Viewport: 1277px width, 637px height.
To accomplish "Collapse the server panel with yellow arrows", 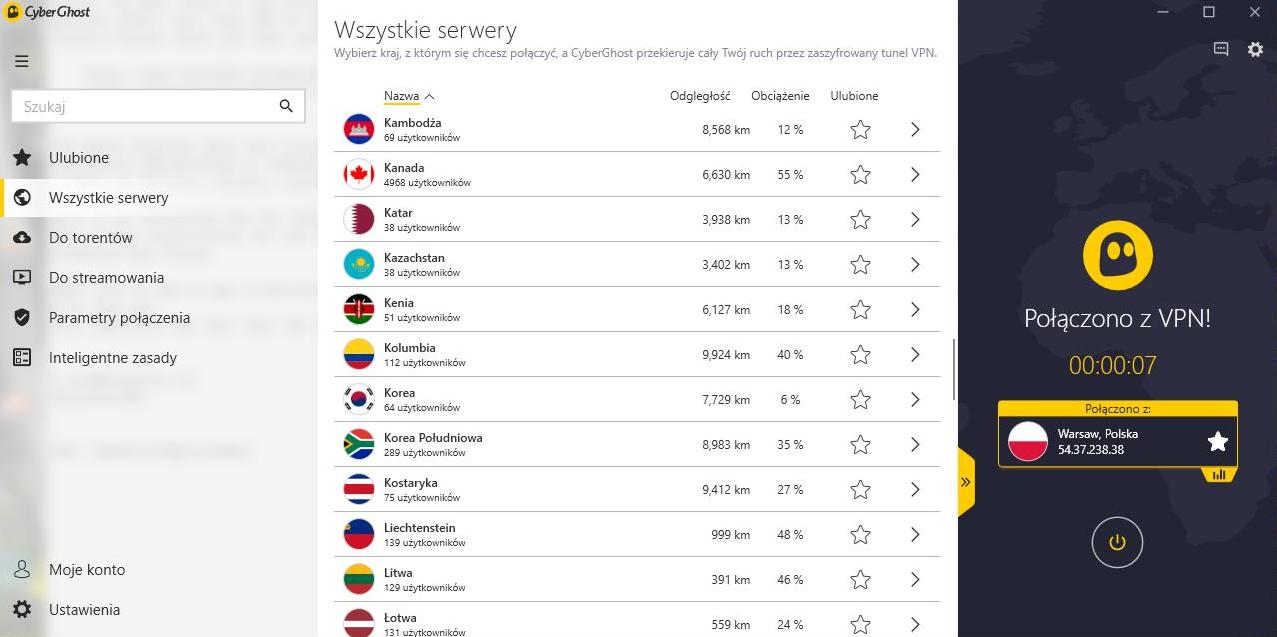I will [x=966, y=482].
